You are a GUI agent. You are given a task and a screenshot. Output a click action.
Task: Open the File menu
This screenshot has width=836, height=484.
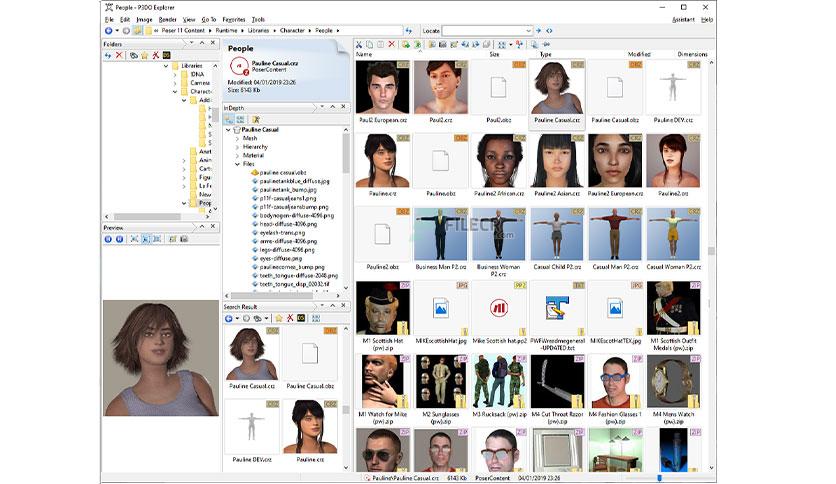pyautogui.click(x=109, y=20)
